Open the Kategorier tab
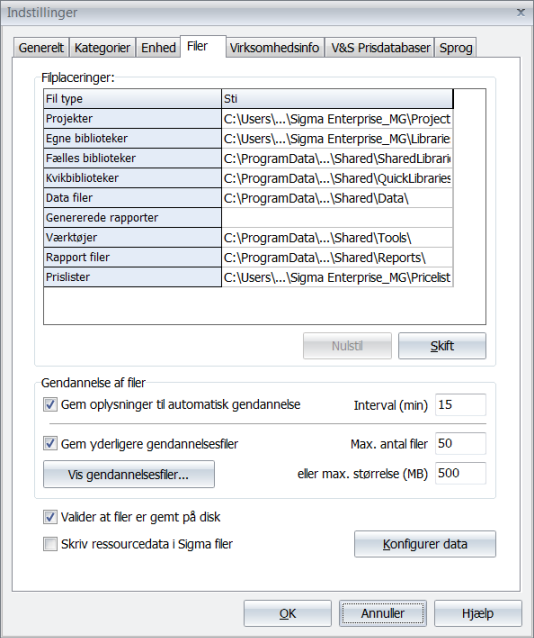The width and height of the screenshot is (534, 638). click(x=102, y=48)
